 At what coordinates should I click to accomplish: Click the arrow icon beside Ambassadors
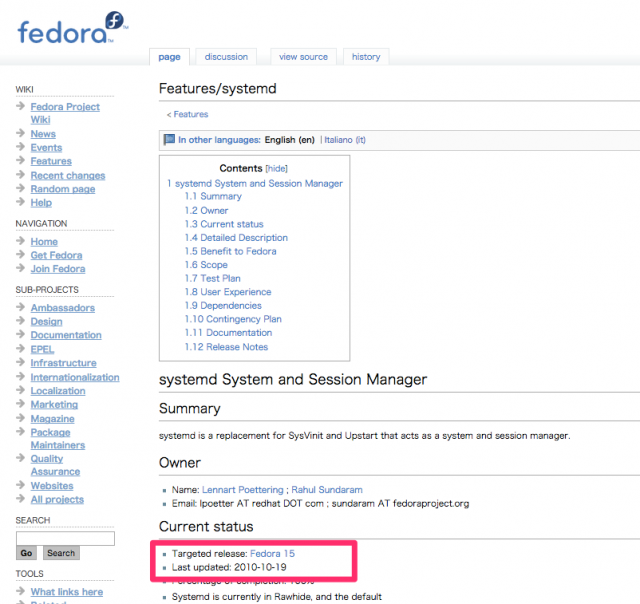coord(21,306)
